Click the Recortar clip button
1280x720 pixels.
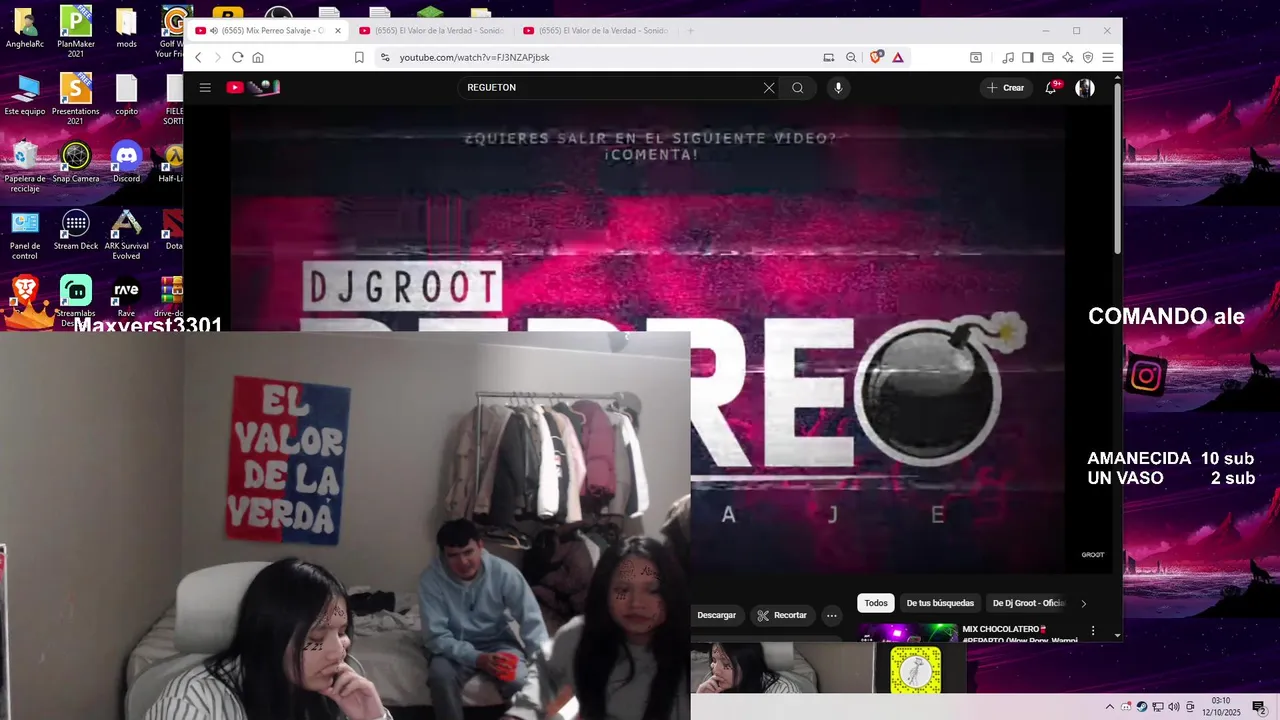point(782,615)
